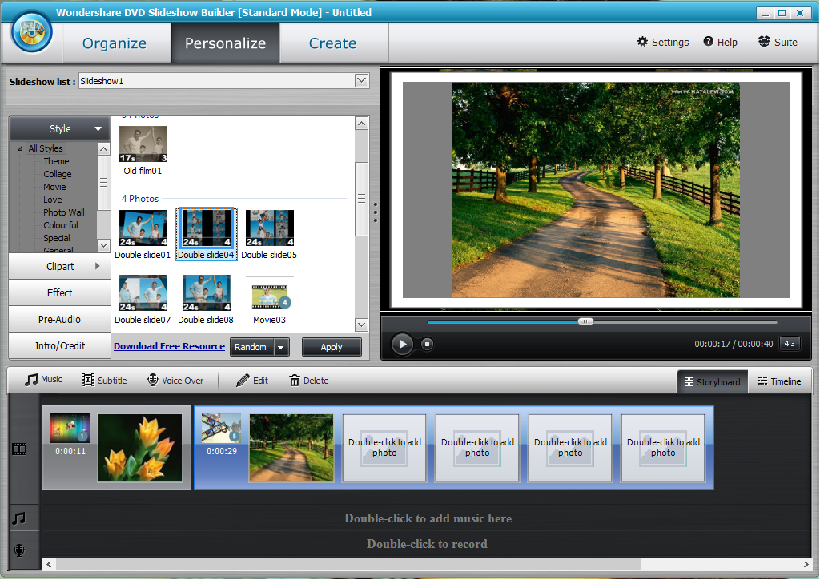
Task: Click the Wondershare round logo button
Action: 32,32
